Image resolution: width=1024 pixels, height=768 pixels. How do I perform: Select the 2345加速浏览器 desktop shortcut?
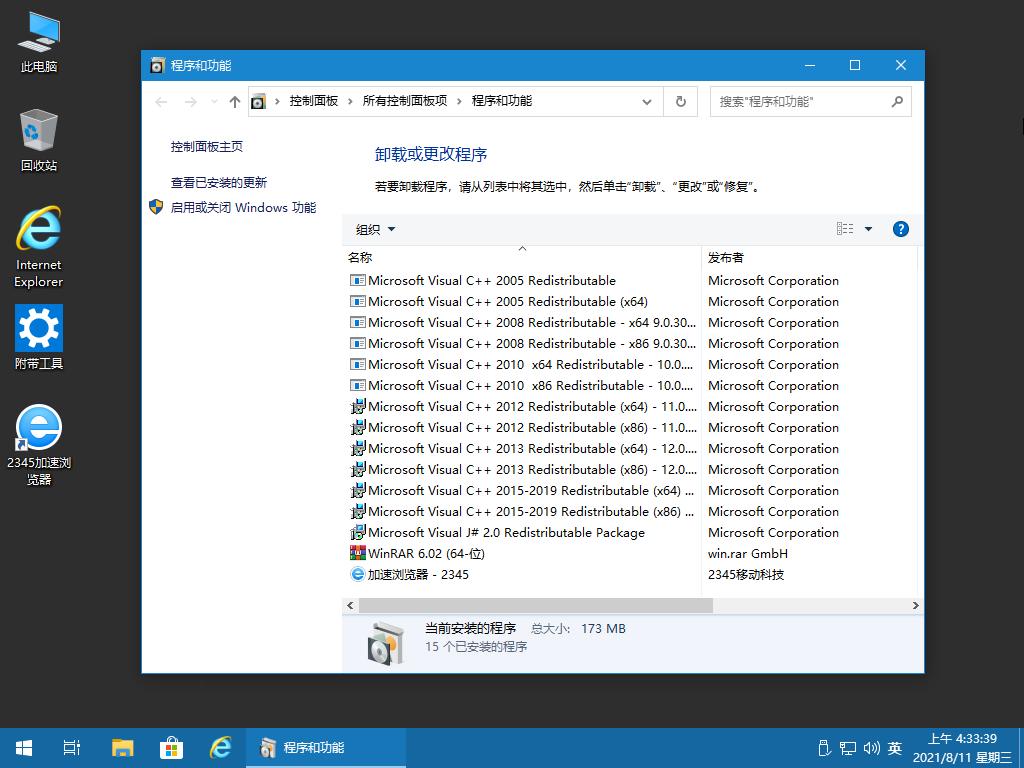tap(39, 445)
